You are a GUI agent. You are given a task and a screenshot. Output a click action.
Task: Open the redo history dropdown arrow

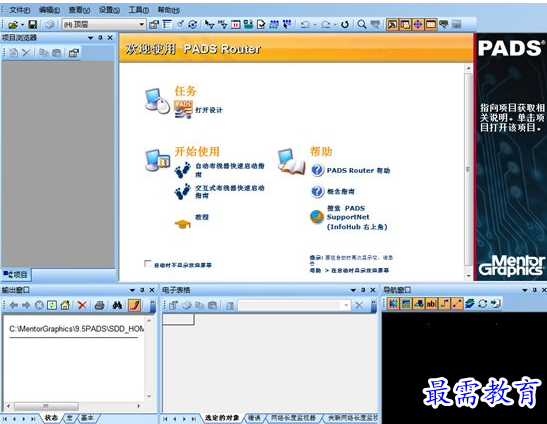[335, 25]
